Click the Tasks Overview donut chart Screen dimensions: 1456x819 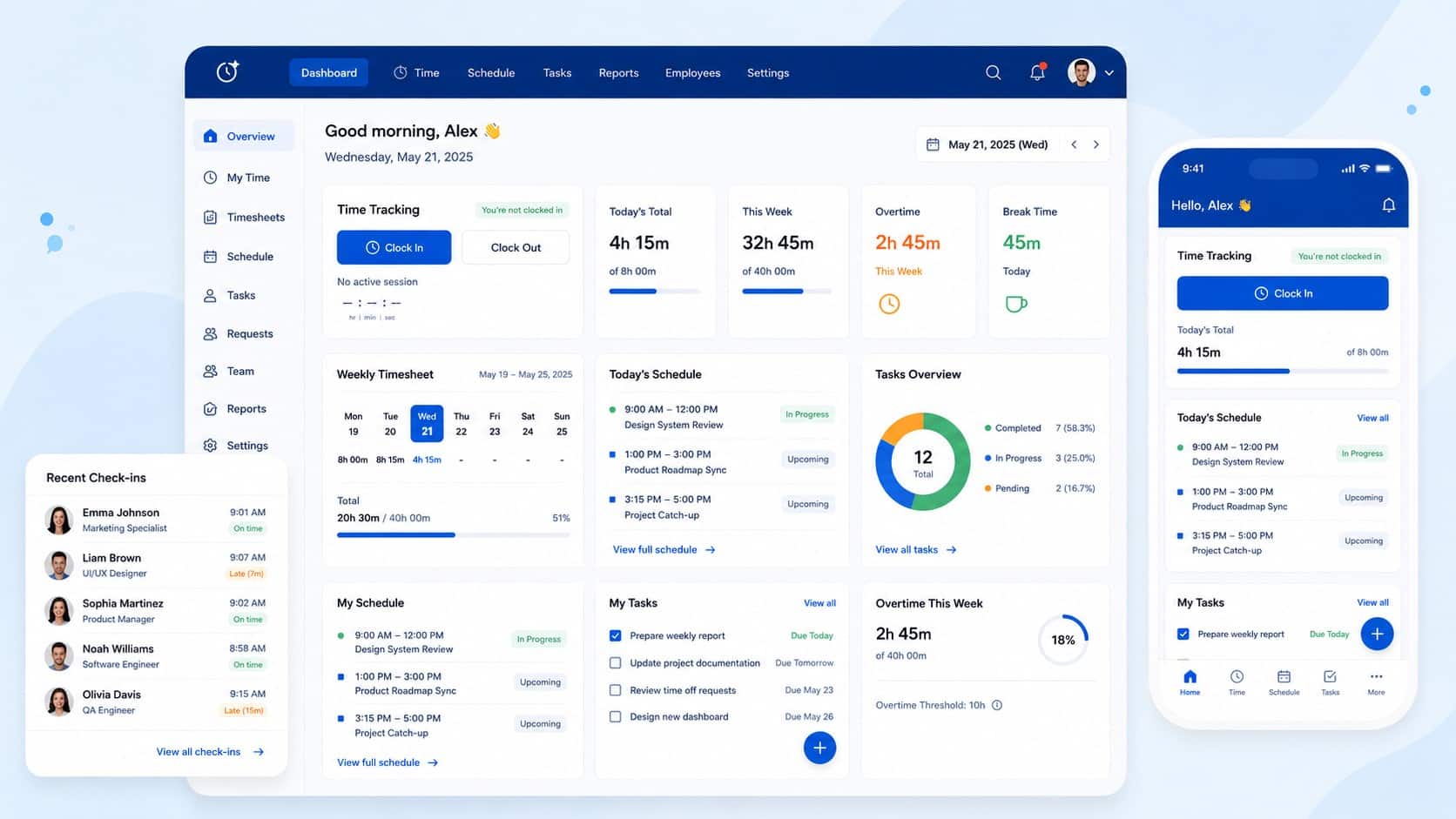coord(923,461)
